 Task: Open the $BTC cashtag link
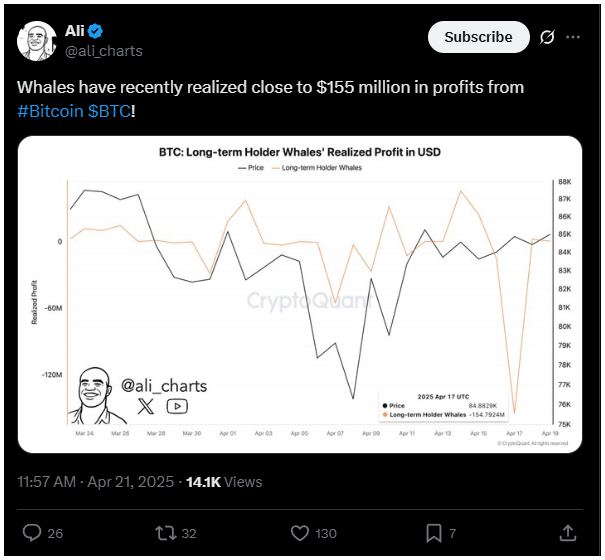pos(109,111)
